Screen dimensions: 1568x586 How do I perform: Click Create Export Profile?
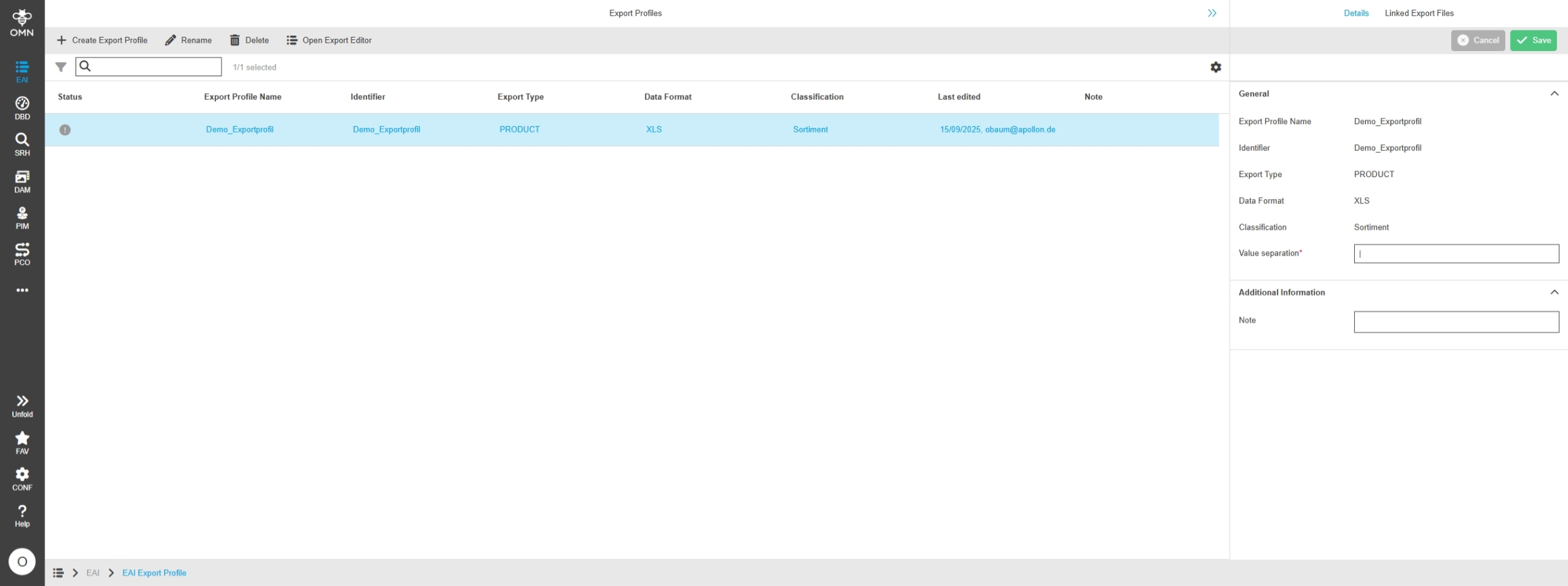click(102, 40)
